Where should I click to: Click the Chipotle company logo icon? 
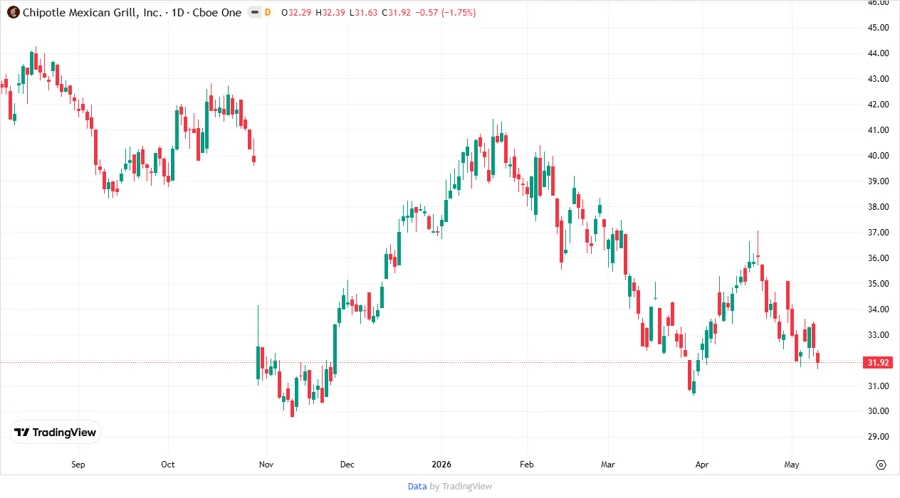pos(13,12)
